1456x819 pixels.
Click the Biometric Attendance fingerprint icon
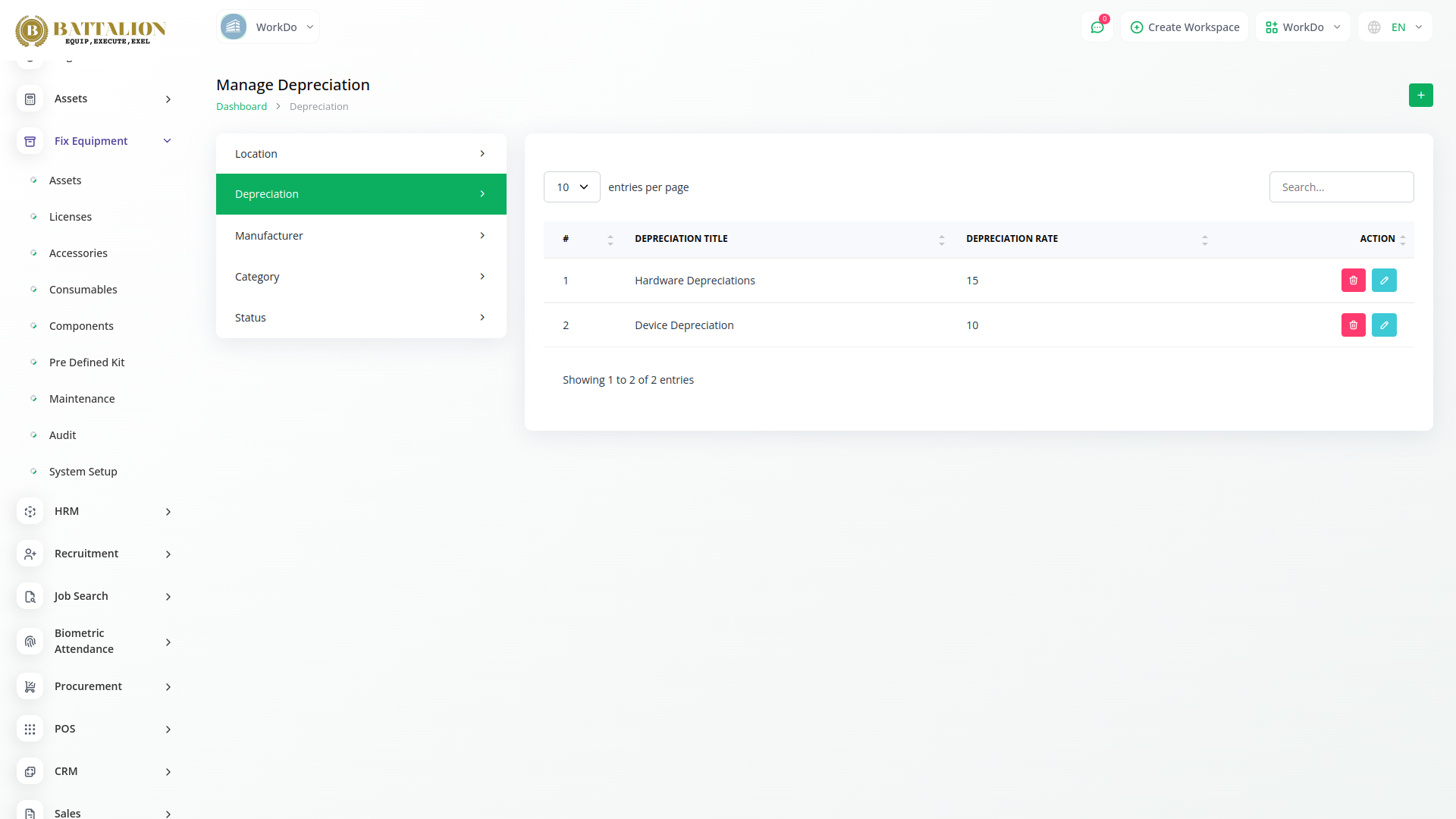(30, 642)
